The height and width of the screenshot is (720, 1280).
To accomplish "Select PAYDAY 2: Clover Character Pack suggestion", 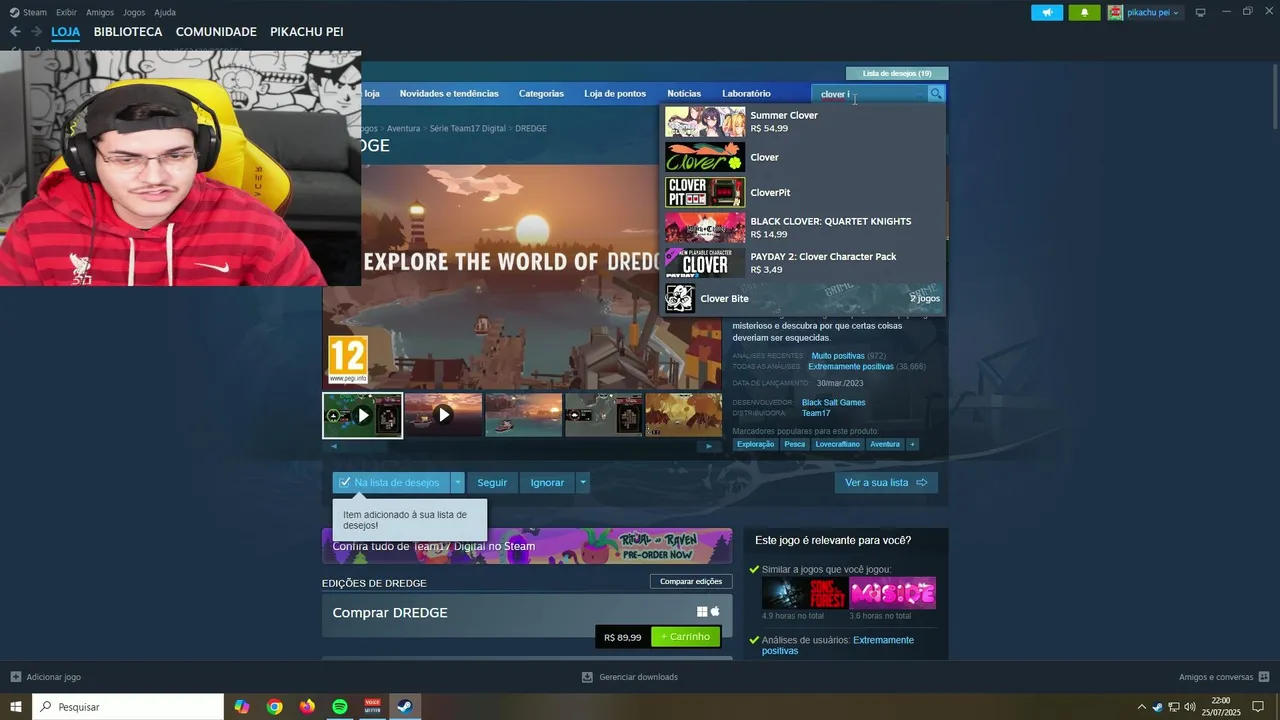I will coord(803,262).
